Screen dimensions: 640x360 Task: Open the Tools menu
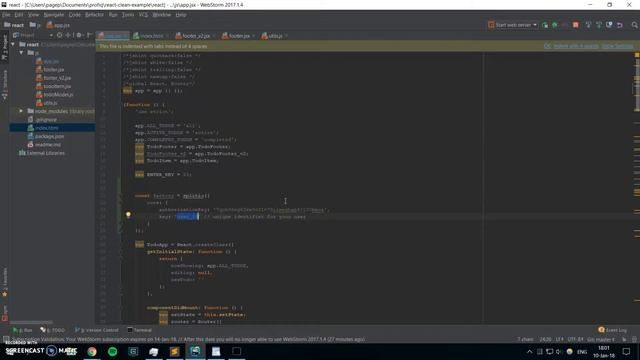click(x=128, y=15)
